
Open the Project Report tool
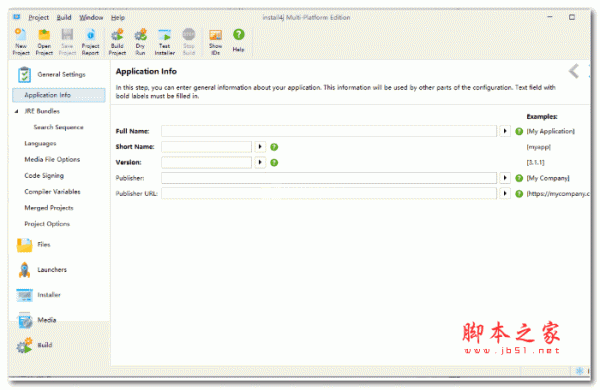(90, 42)
